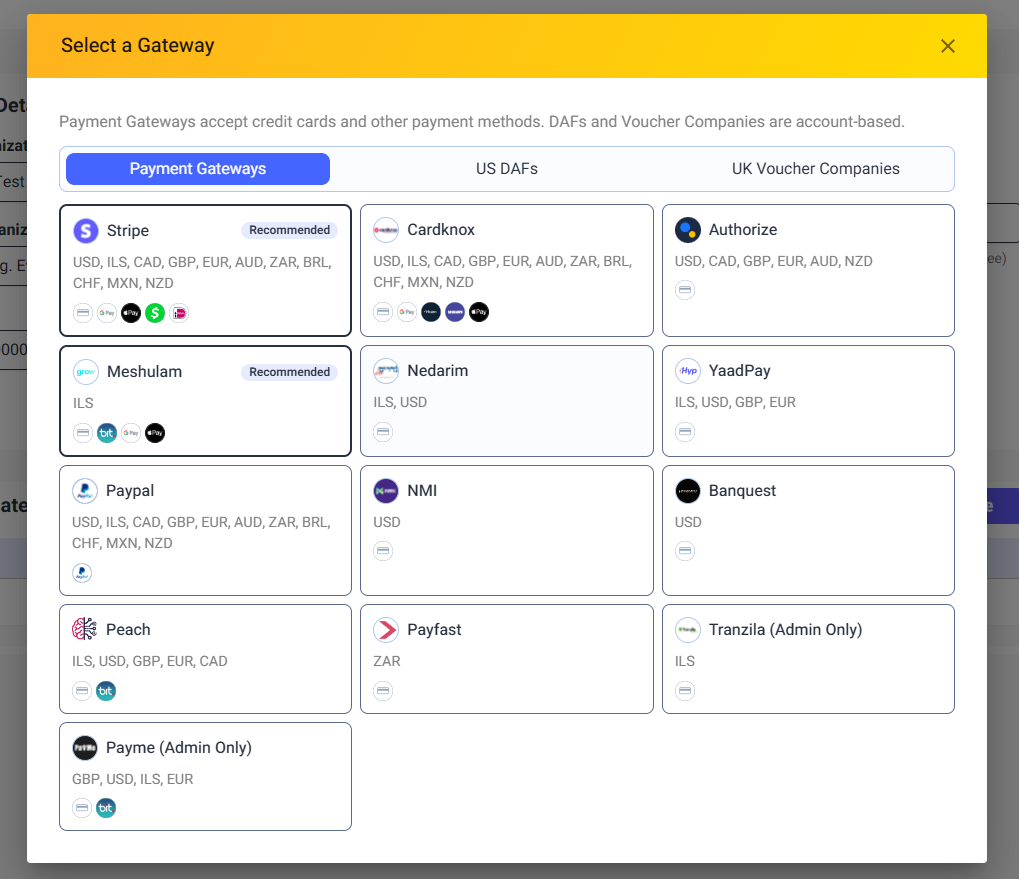Select the NMI gateway name
Image resolution: width=1019 pixels, height=879 pixels.
coord(422,491)
